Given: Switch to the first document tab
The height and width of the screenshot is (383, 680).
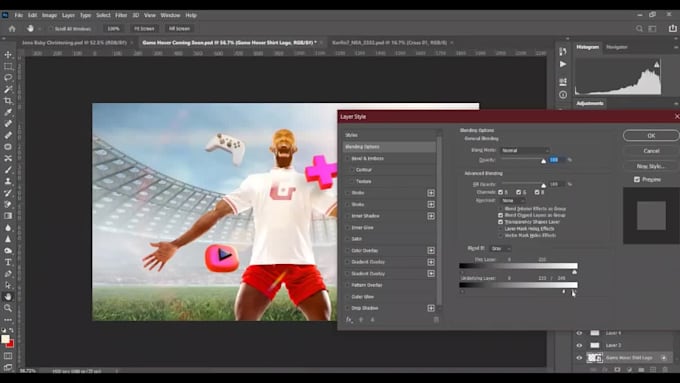Looking at the screenshot, I should pyautogui.click(x=74, y=43).
